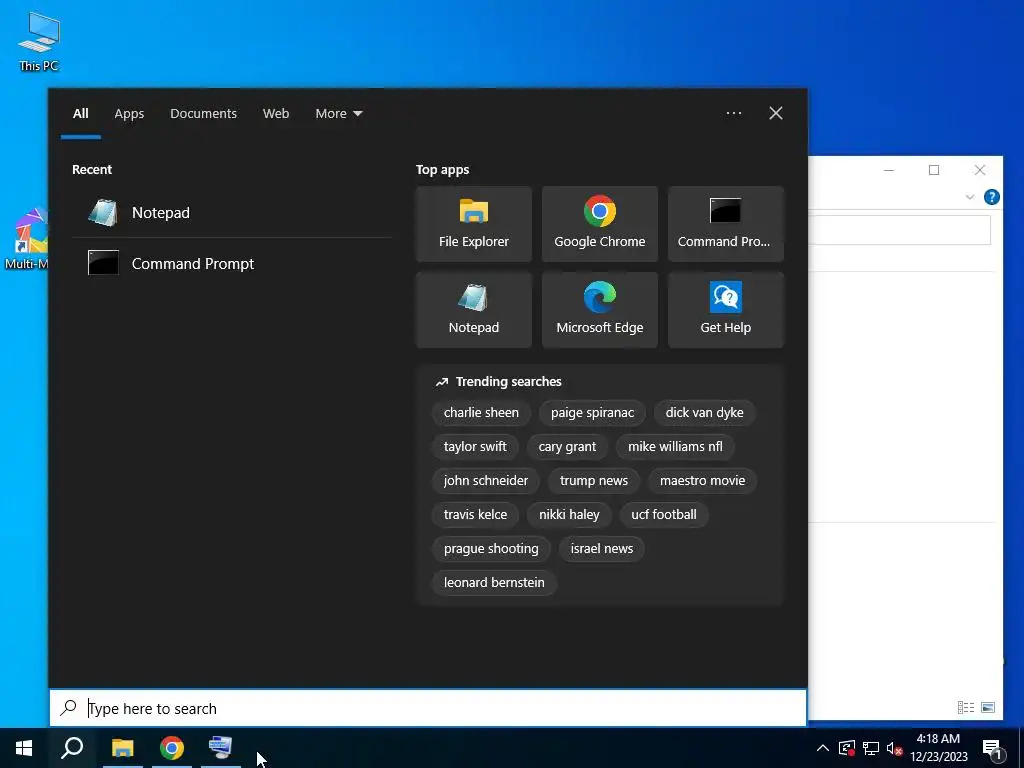
Task: Click the network tray icon
Action: pyautogui.click(x=871, y=748)
